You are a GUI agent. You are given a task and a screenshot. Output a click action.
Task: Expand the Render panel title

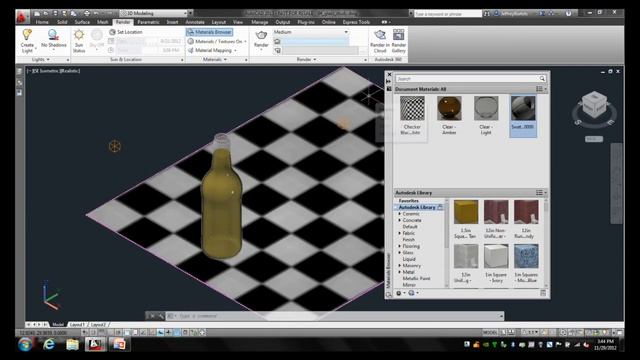[306, 60]
